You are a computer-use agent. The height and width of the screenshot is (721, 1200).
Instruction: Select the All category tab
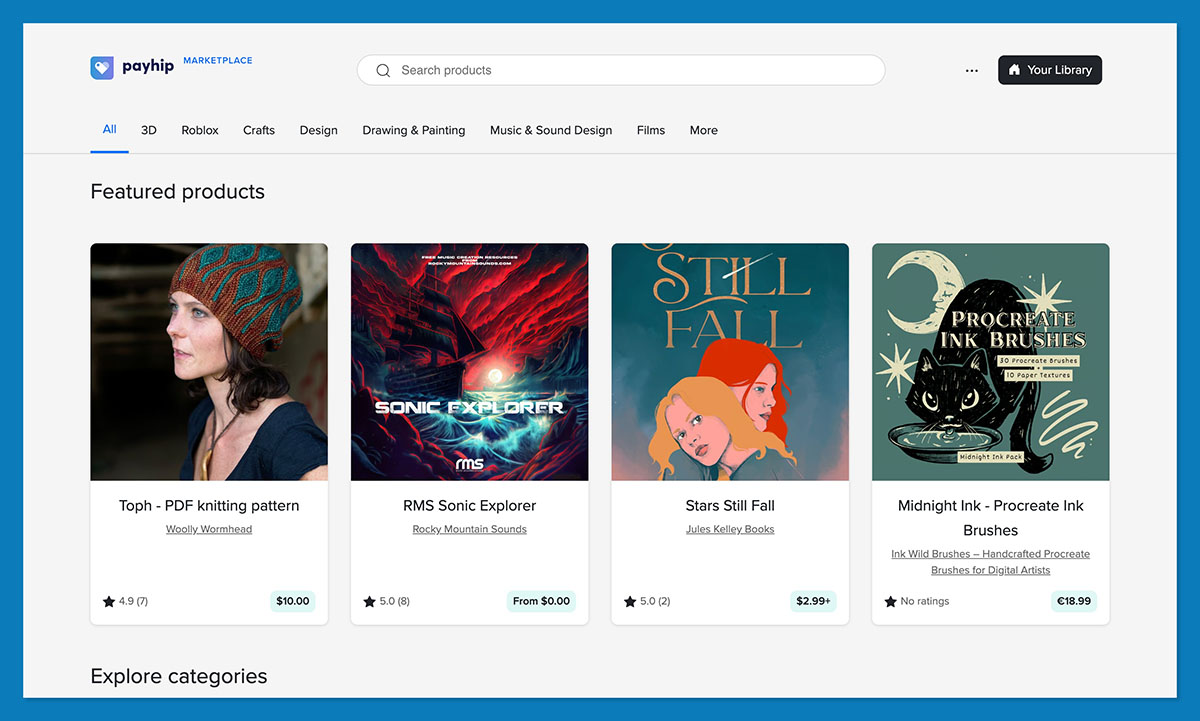pos(109,130)
